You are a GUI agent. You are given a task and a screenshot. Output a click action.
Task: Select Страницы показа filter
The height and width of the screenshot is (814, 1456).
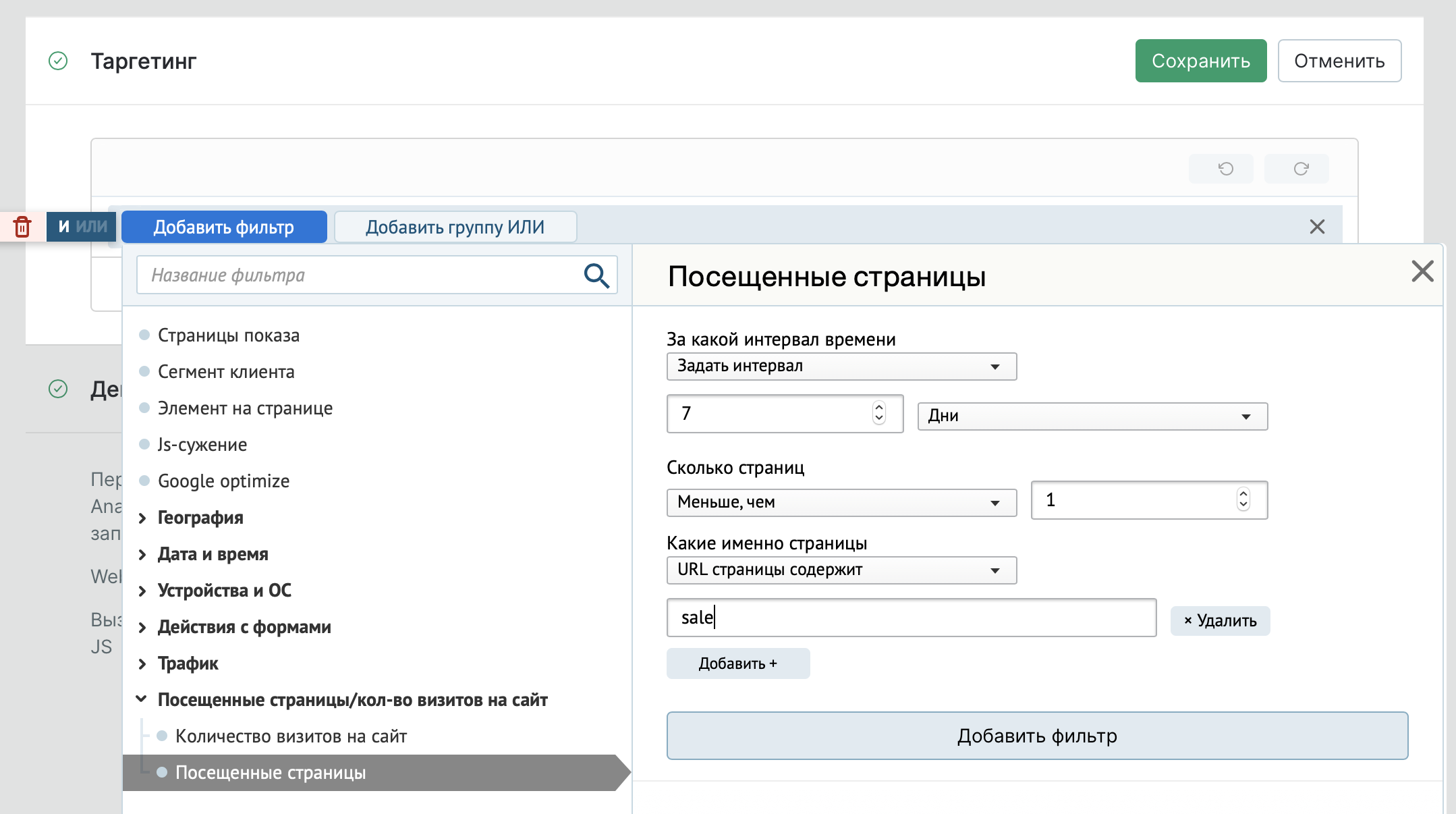click(x=228, y=335)
